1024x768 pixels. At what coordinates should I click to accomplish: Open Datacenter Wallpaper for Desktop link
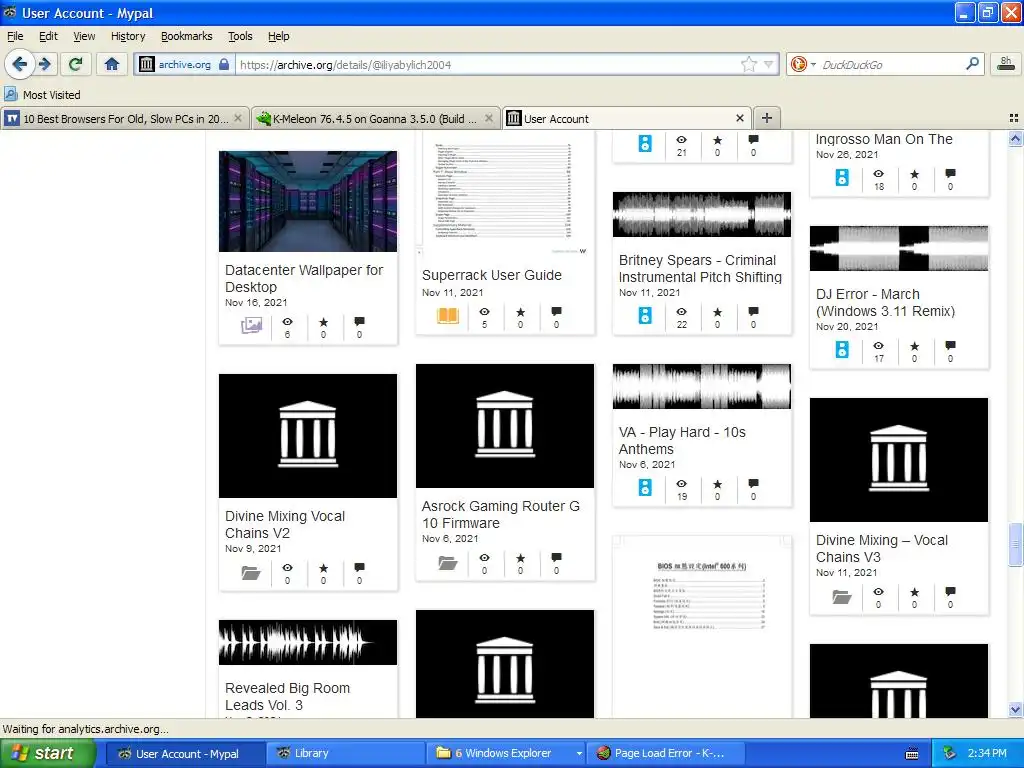[x=304, y=278]
